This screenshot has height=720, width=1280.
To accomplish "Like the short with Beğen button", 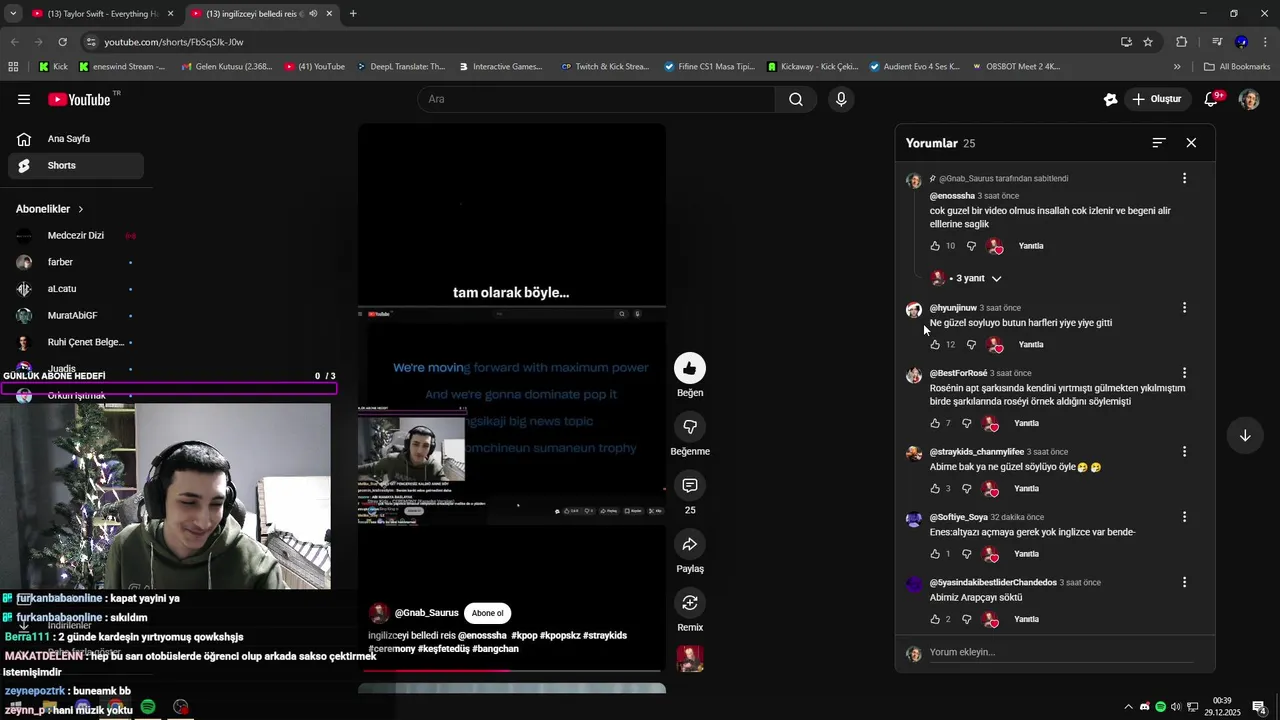I will coord(690,368).
